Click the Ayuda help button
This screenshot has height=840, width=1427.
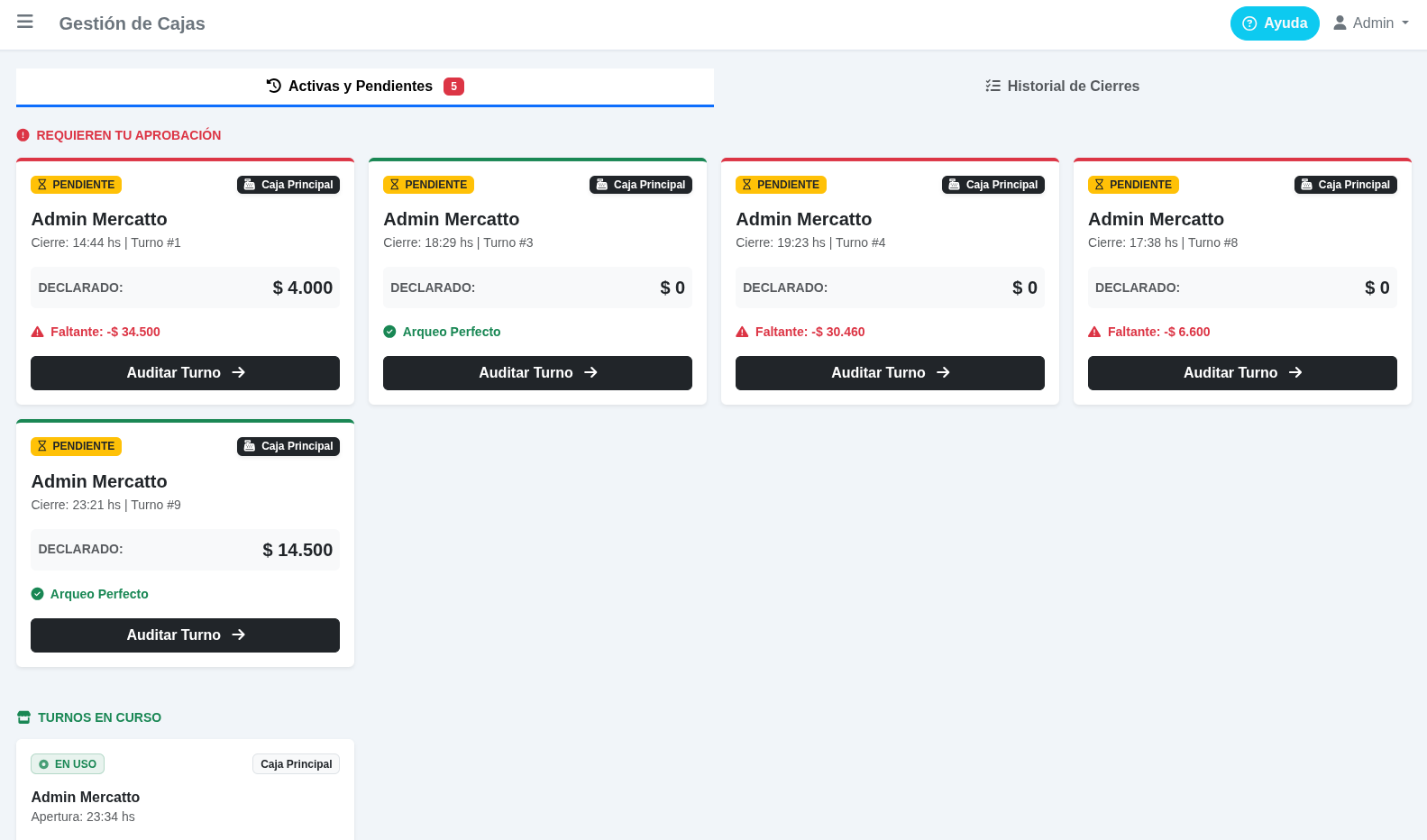tap(1275, 23)
